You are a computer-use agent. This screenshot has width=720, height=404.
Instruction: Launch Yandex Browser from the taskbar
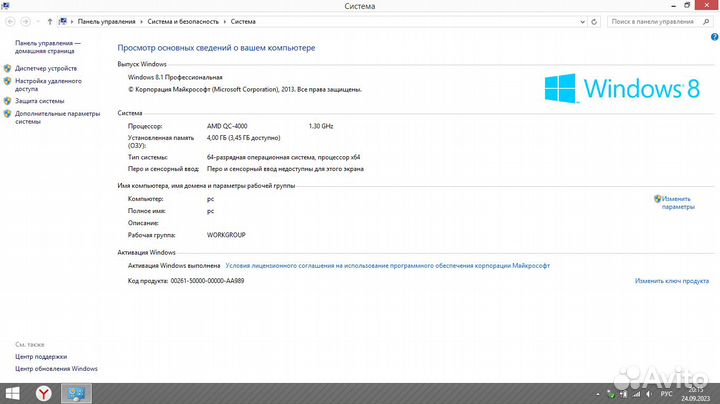tap(44, 393)
